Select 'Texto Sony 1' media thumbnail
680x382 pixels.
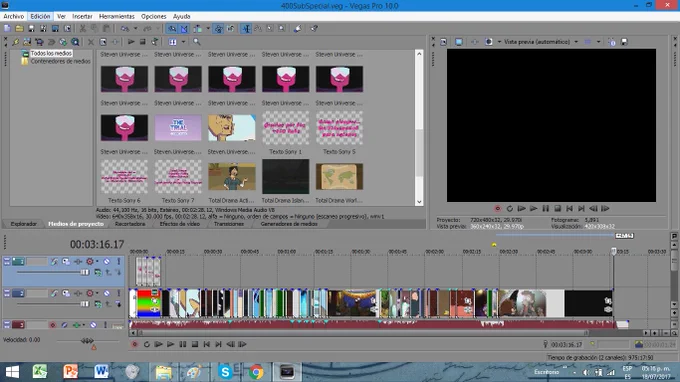click(x=285, y=128)
